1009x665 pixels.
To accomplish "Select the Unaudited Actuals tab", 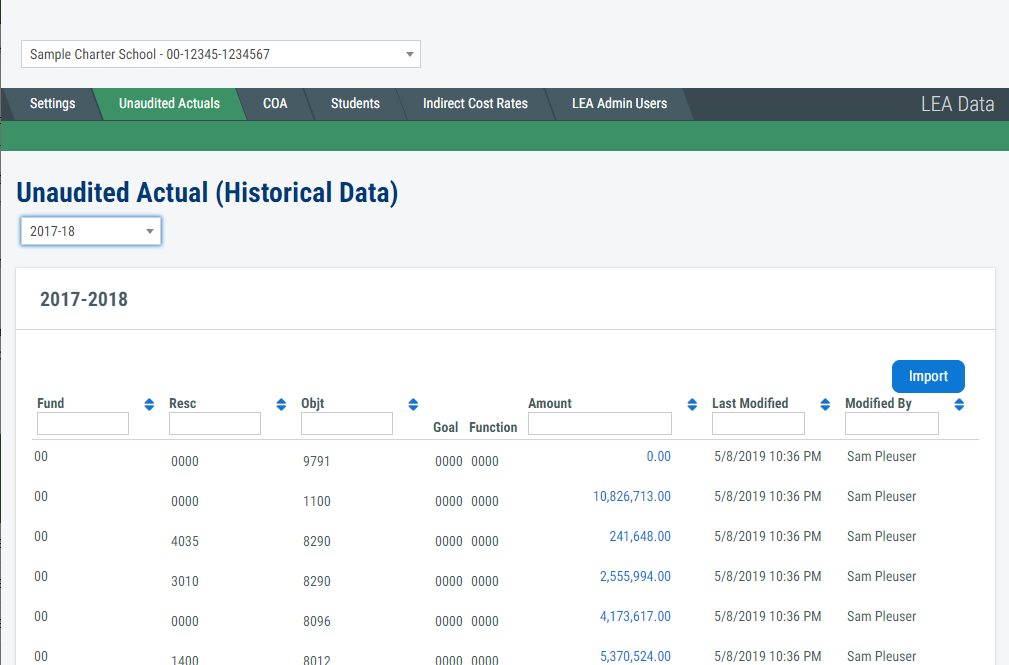I will 169,104.
